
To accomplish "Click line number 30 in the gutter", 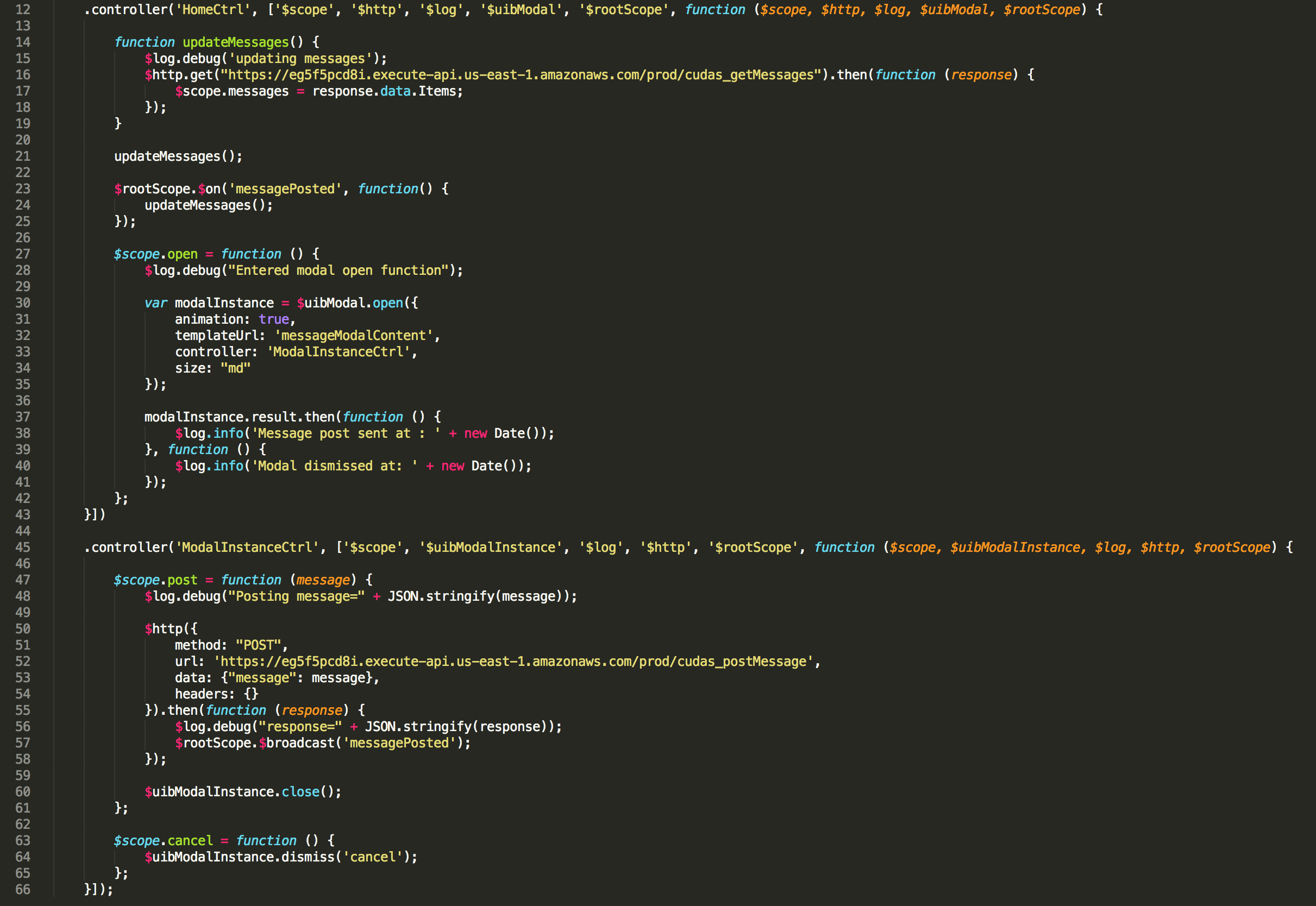I will pyautogui.click(x=23, y=303).
